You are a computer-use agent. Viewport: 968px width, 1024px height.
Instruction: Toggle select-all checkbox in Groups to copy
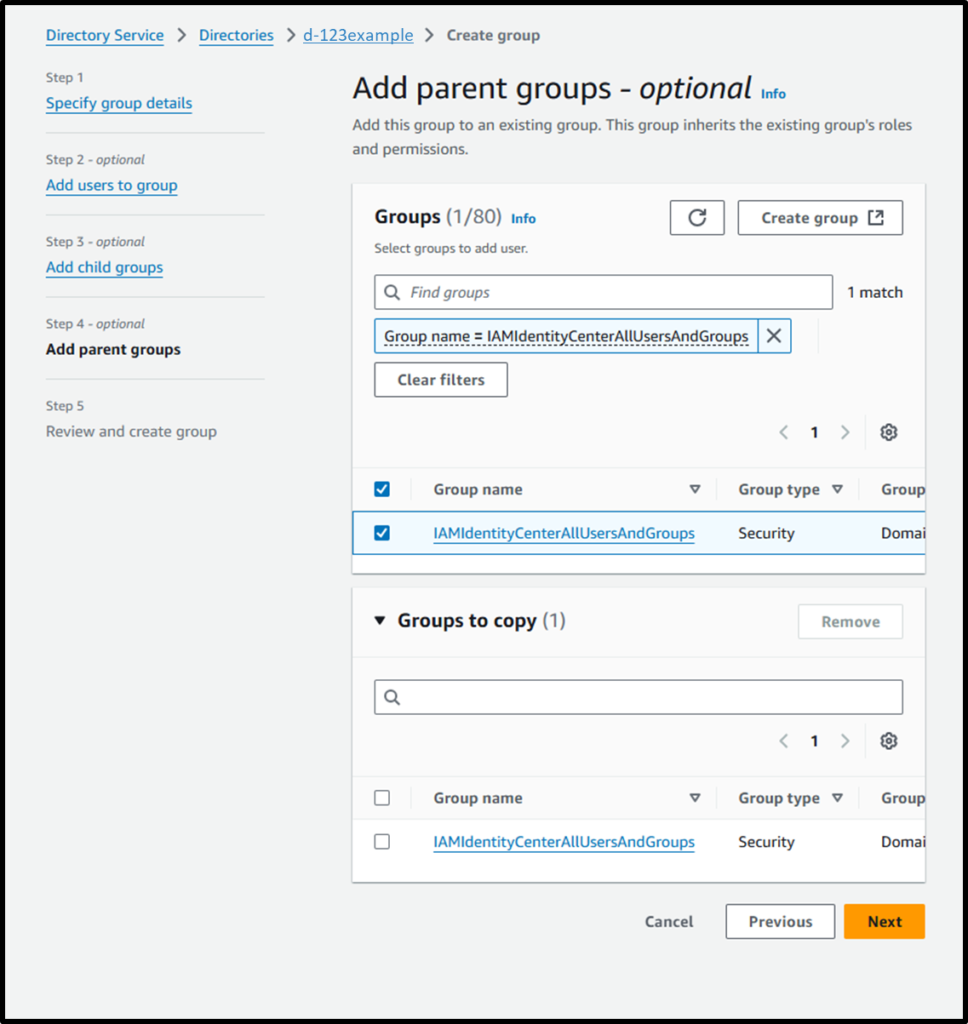pos(382,798)
